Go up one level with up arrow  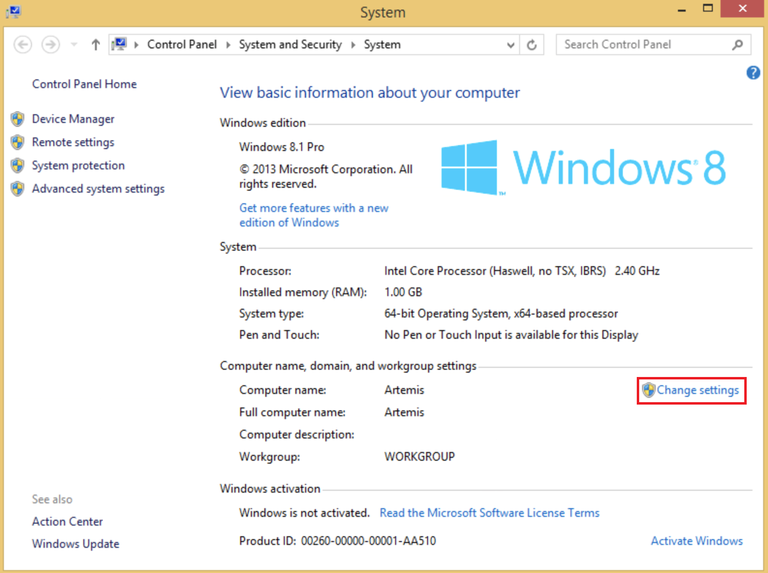point(96,45)
